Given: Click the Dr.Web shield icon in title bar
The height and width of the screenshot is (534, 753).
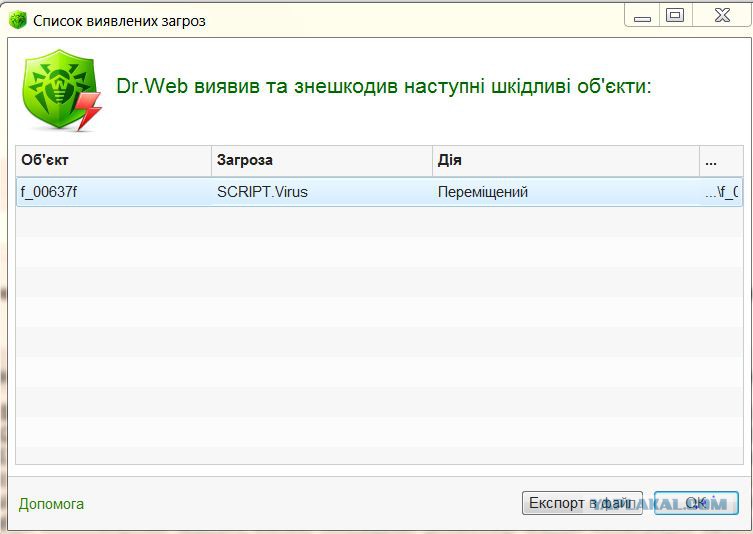Looking at the screenshot, I should tap(17, 20).
